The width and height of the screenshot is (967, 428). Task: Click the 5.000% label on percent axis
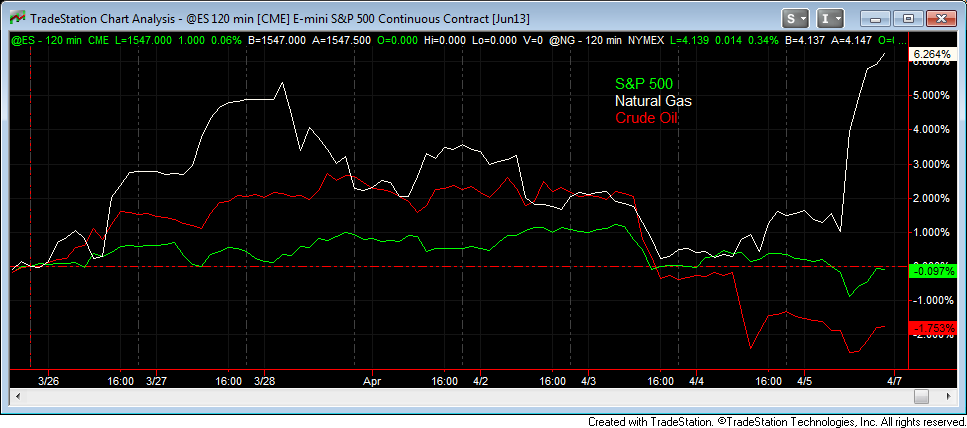(x=930, y=95)
